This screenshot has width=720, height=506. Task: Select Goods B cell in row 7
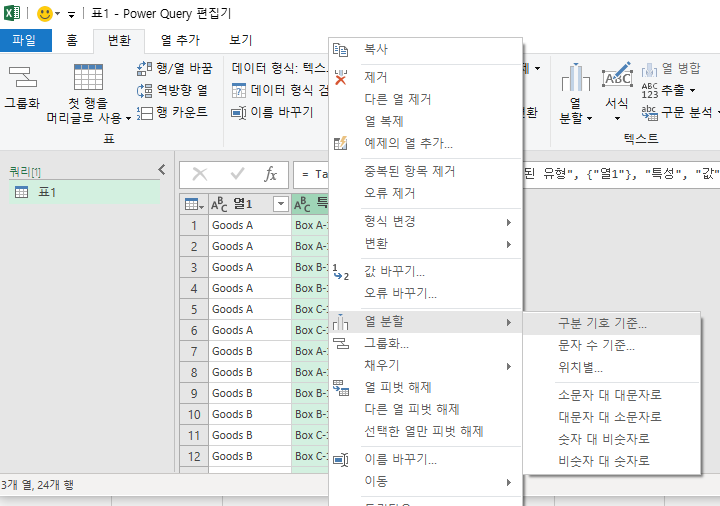click(x=250, y=351)
